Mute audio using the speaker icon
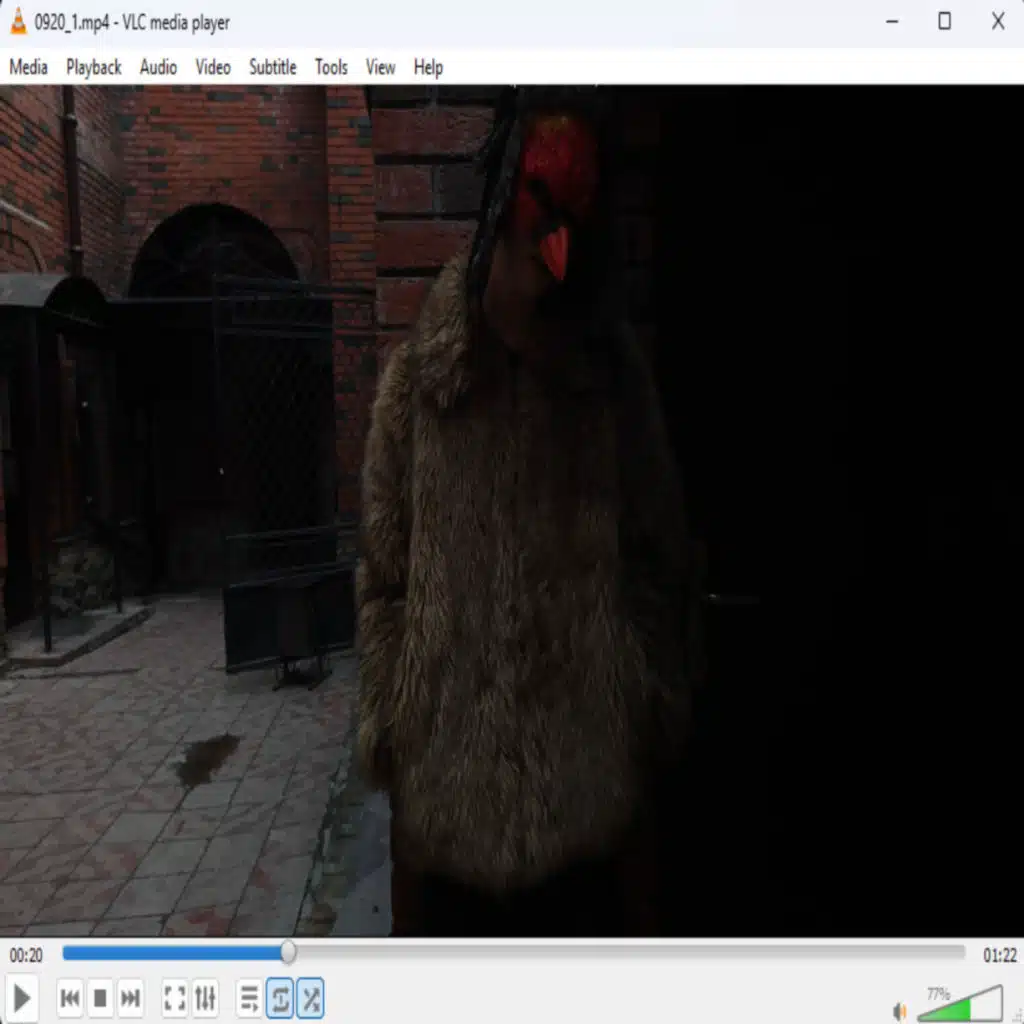Viewport: 1024px width, 1024px height. (900, 1011)
